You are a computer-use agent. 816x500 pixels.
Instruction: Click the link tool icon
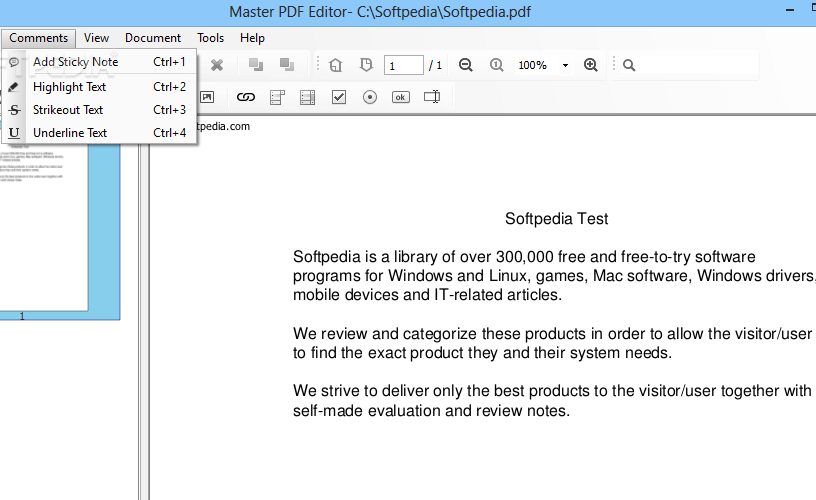coord(245,97)
